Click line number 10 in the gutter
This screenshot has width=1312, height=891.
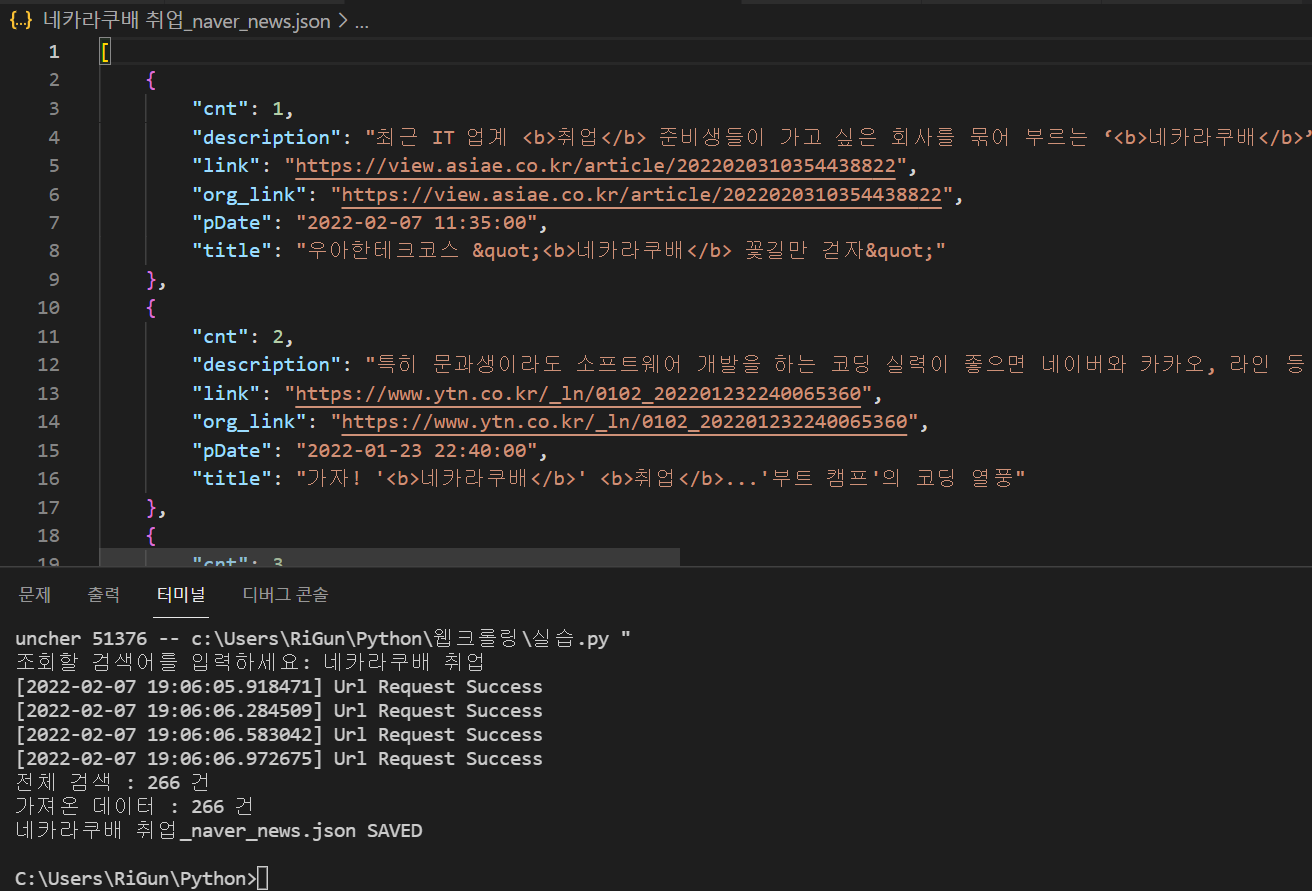pyautogui.click(x=48, y=307)
